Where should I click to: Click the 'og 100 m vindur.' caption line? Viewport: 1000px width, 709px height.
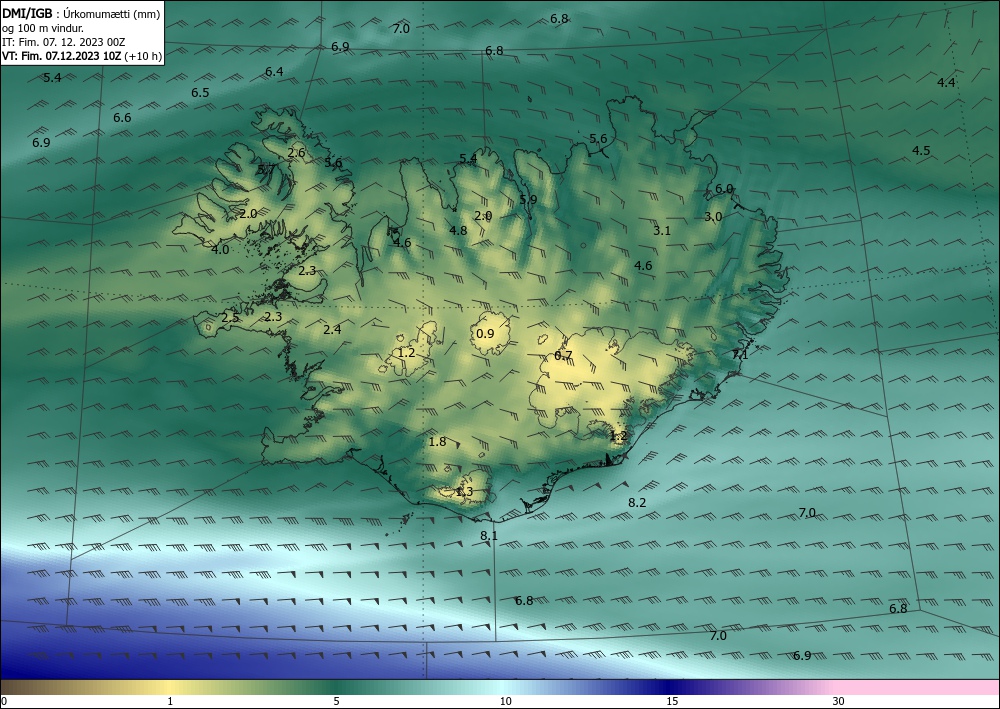(43, 28)
